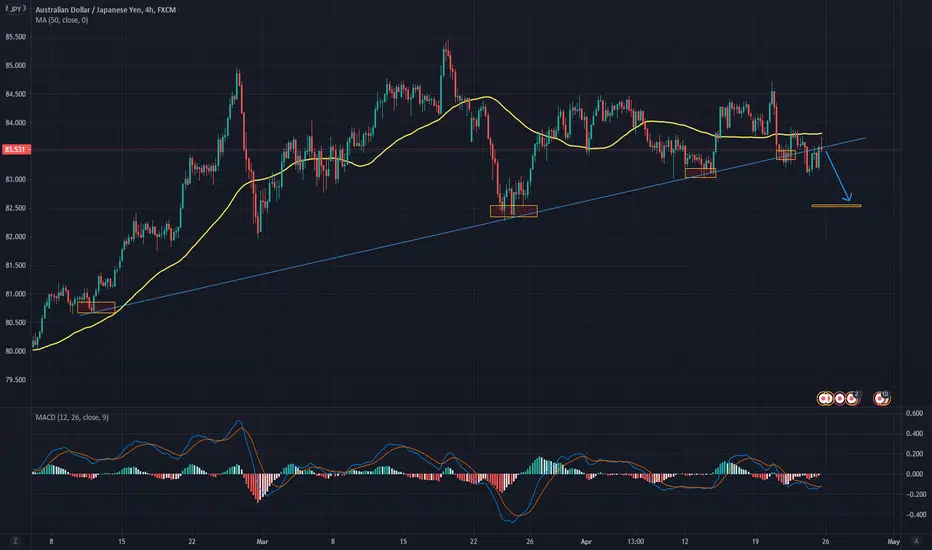This screenshot has height=550, width=932.
Task: Click the 12 date label on time axis
Action: pos(685,542)
